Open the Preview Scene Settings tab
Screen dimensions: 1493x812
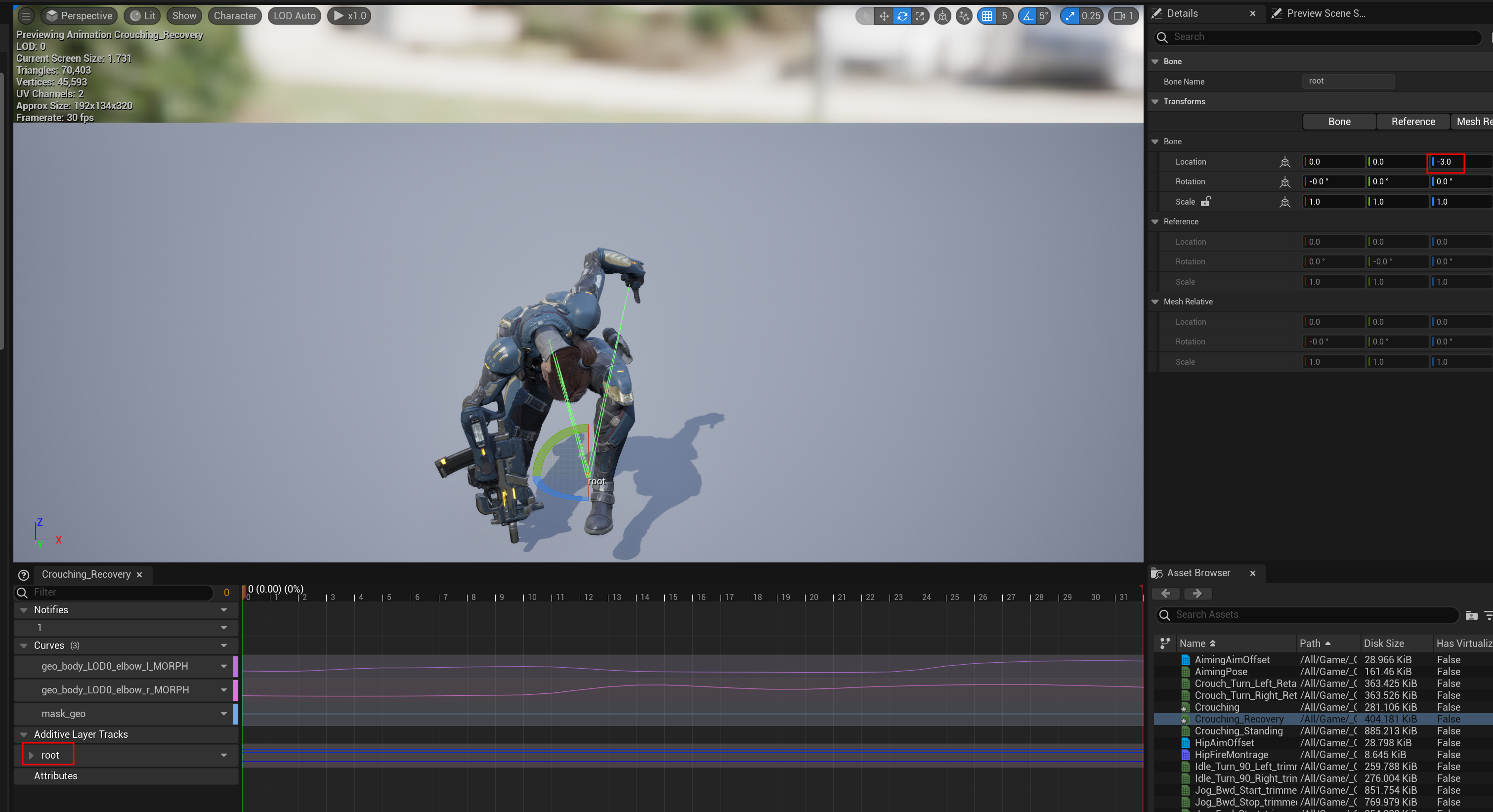point(1319,13)
